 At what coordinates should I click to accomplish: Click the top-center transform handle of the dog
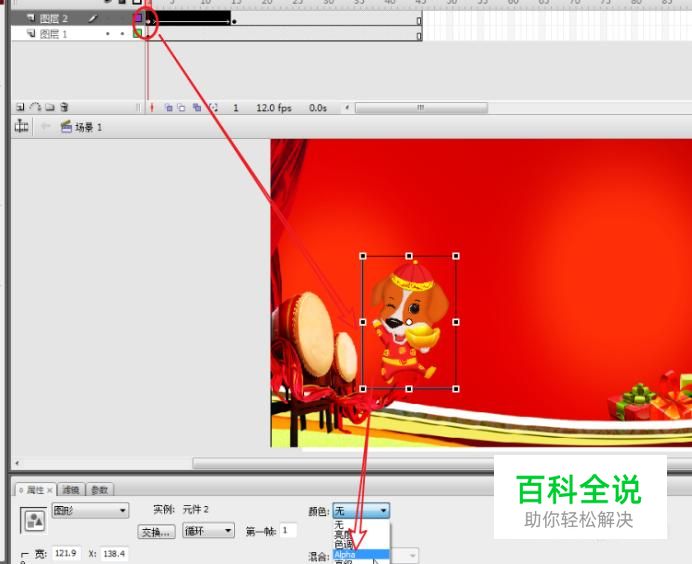pyautogui.click(x=409, y=256)
